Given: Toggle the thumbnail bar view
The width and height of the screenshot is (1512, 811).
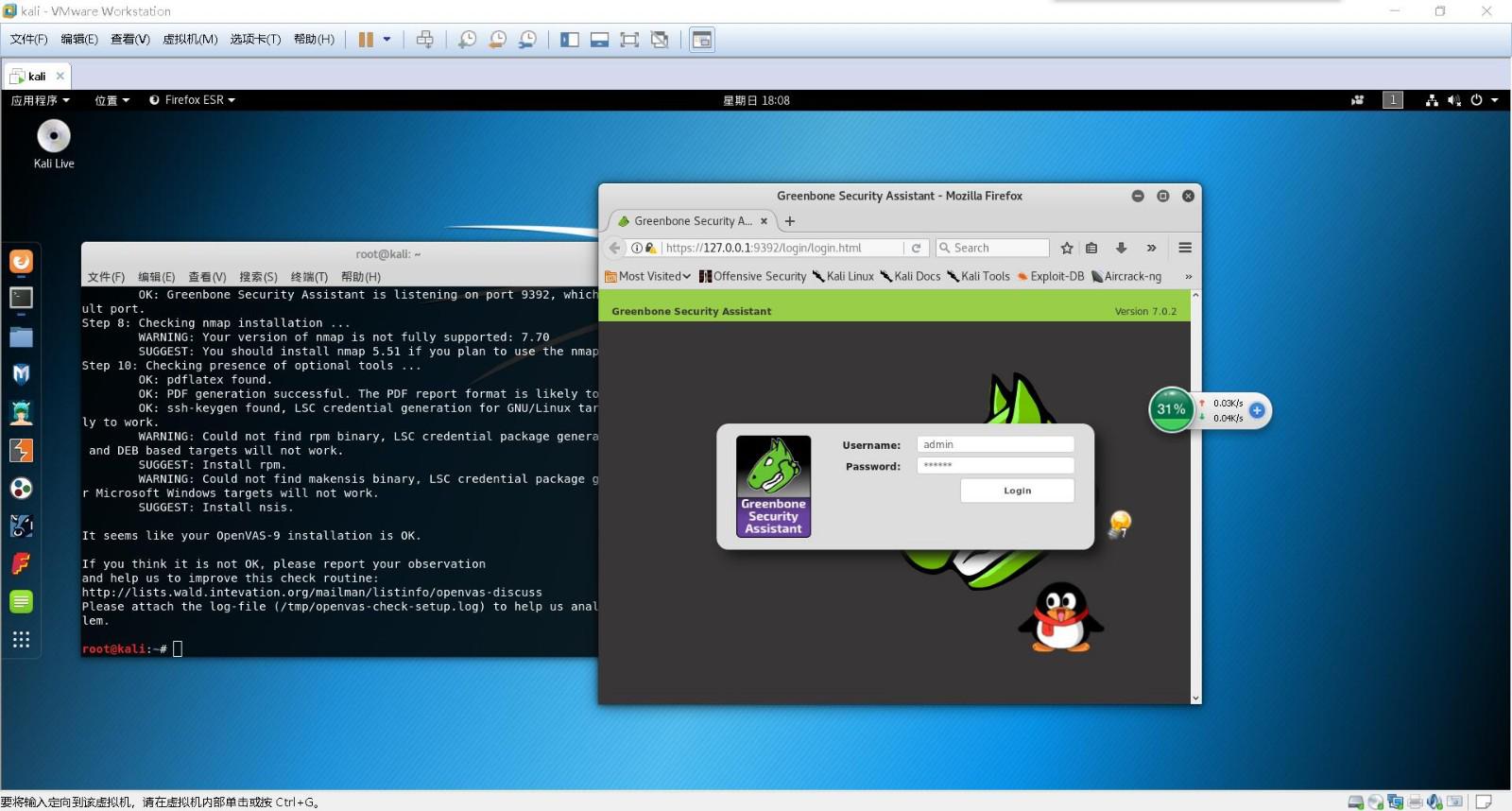Looking at the screenshot, I should [x=599, y=40].
